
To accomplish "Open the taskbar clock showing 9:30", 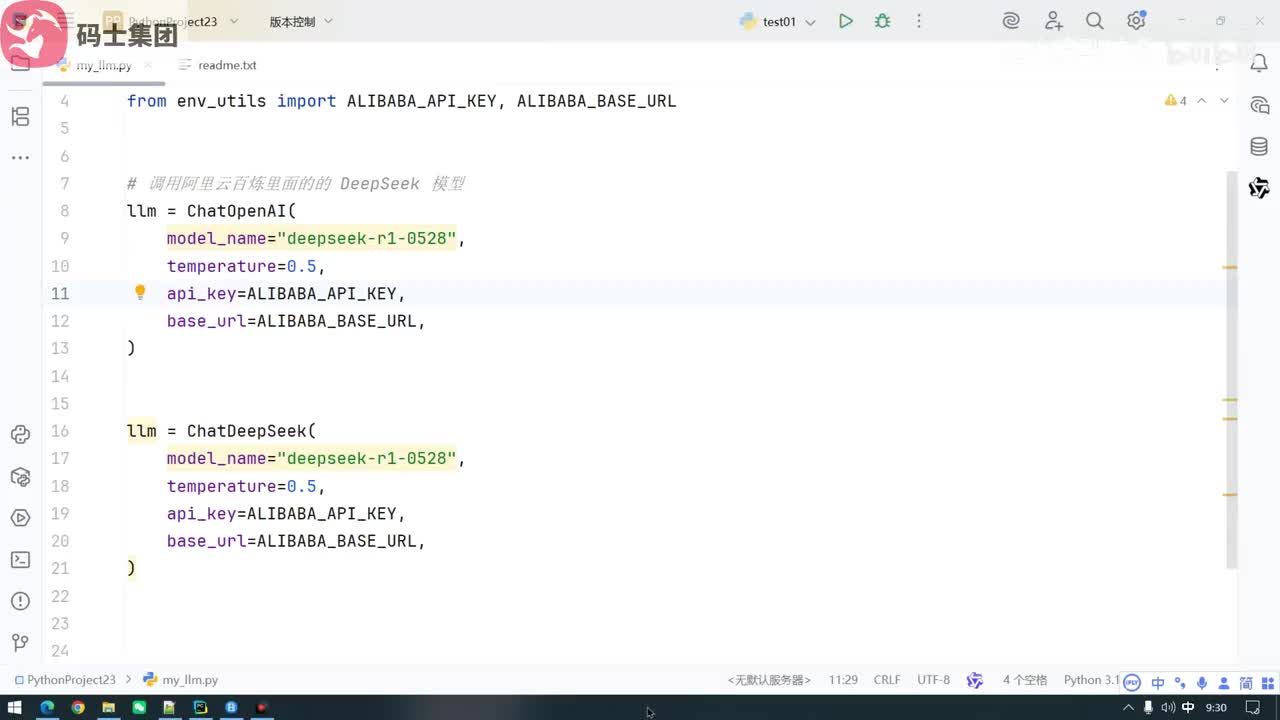I will (1216, 707).
